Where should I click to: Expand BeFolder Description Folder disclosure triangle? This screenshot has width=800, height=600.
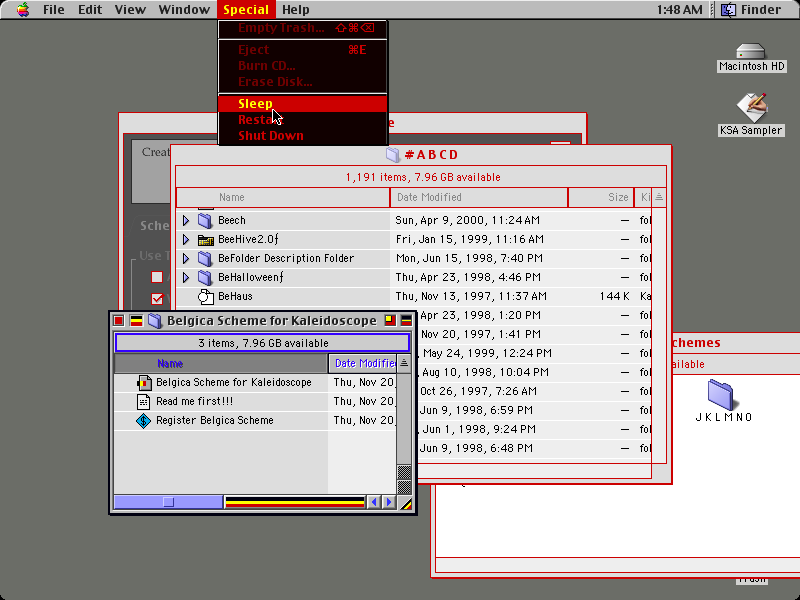click(186, 258)
